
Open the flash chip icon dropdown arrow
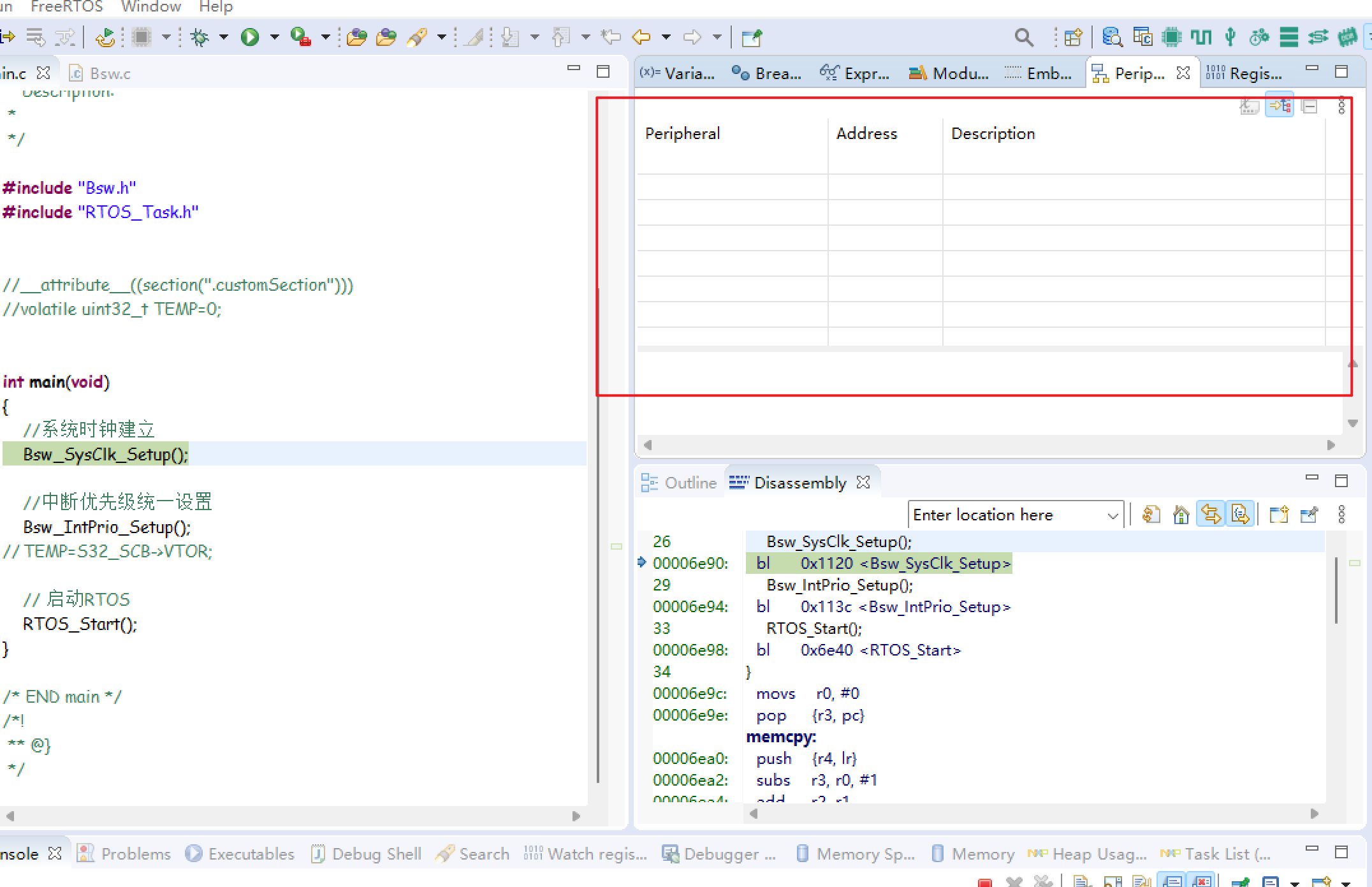coord(166,38)
